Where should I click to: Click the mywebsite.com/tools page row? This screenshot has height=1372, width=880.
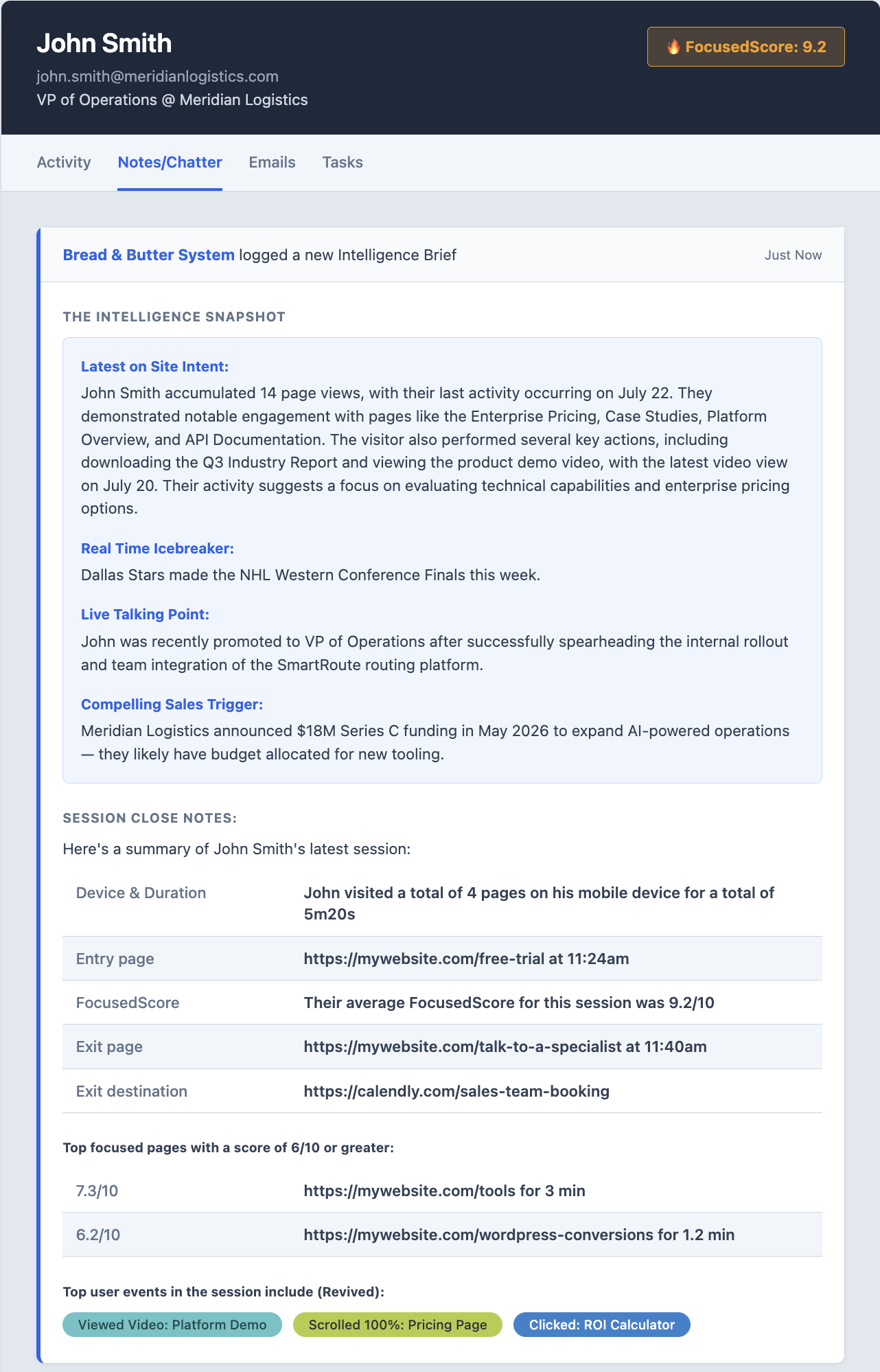pyautogui.click(x=442, y=1191)
